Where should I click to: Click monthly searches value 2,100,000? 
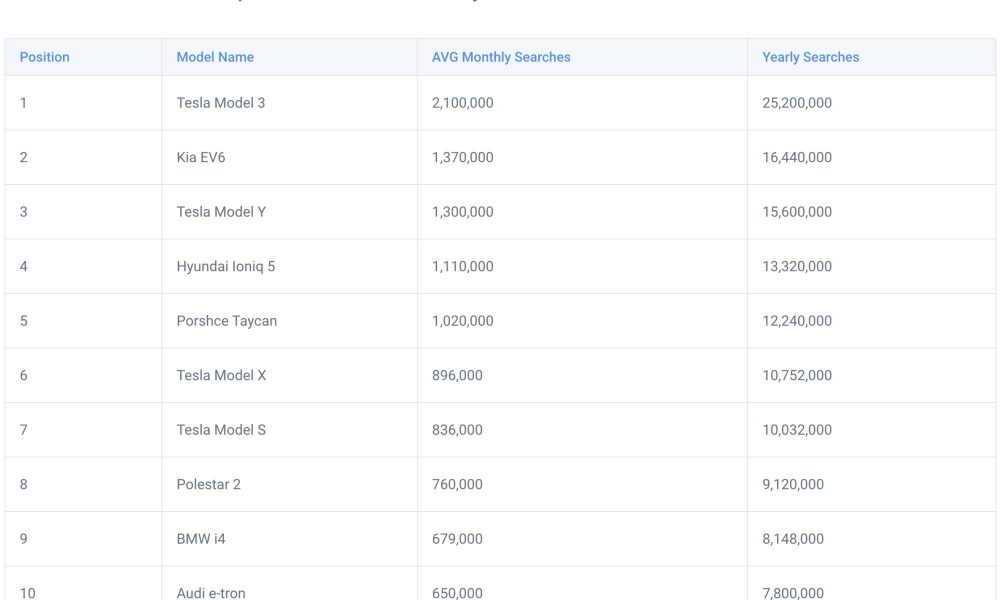462,103
